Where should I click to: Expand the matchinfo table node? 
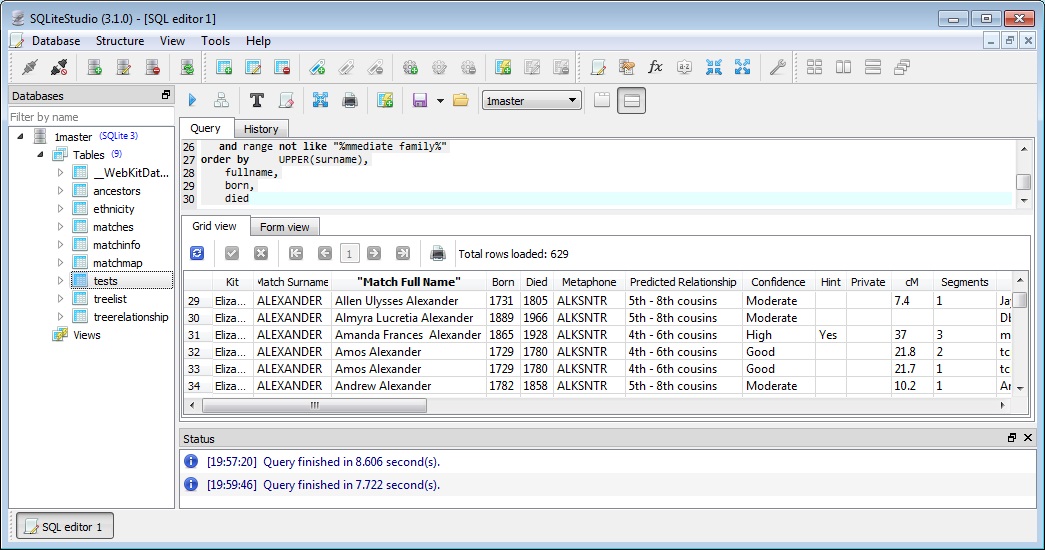point(61,245)
